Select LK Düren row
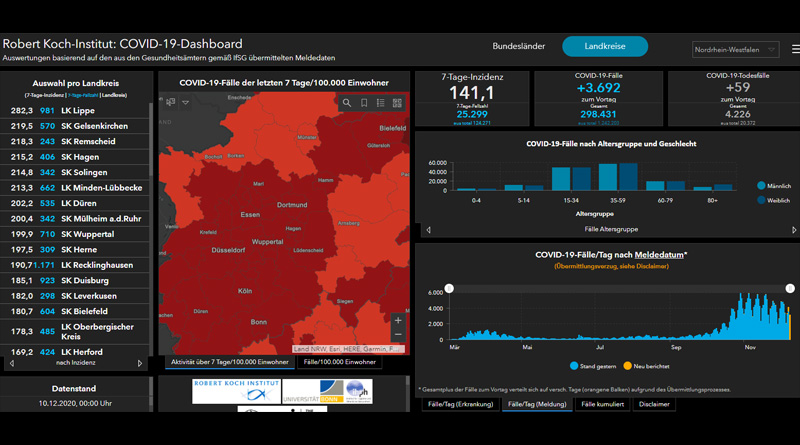The height and width of the screenshot is (445, 800). pyautogui.click(x=74, y=203)
